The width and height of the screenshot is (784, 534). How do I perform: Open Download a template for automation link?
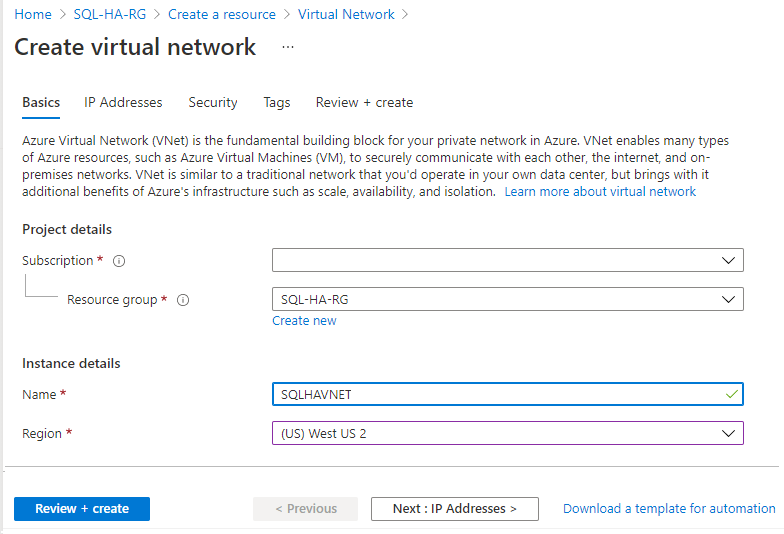click(x=669, y=509)
